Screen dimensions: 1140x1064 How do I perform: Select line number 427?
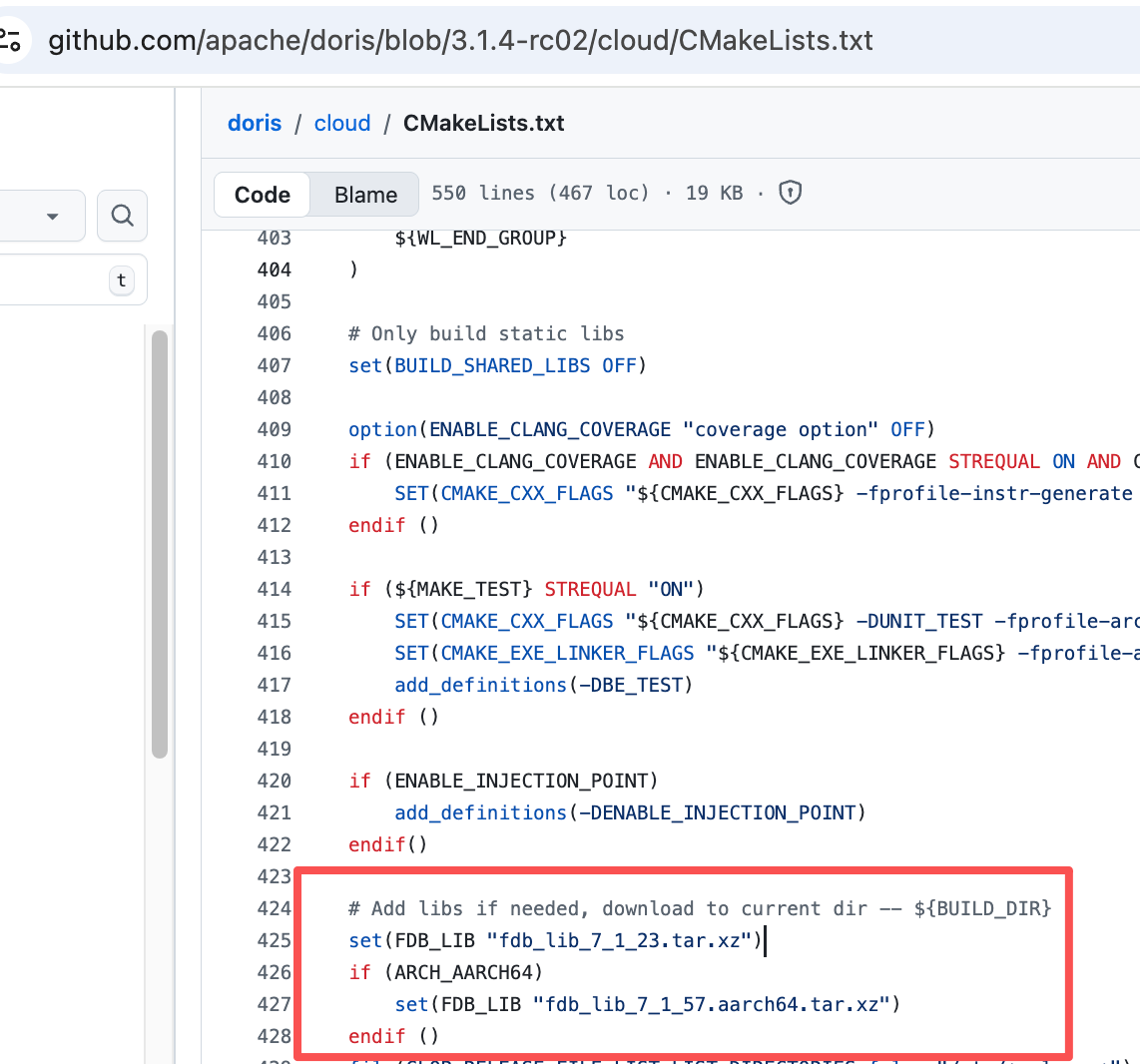coord(274,1004)
